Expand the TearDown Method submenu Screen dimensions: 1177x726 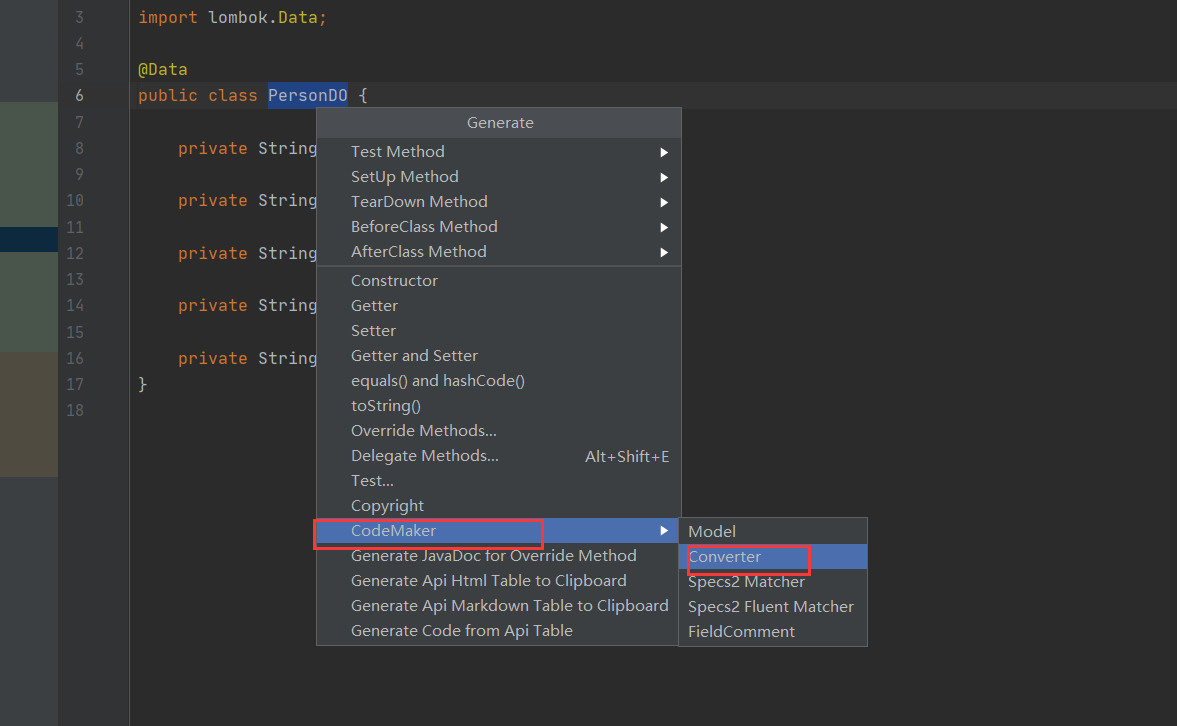tap(419, 201)
